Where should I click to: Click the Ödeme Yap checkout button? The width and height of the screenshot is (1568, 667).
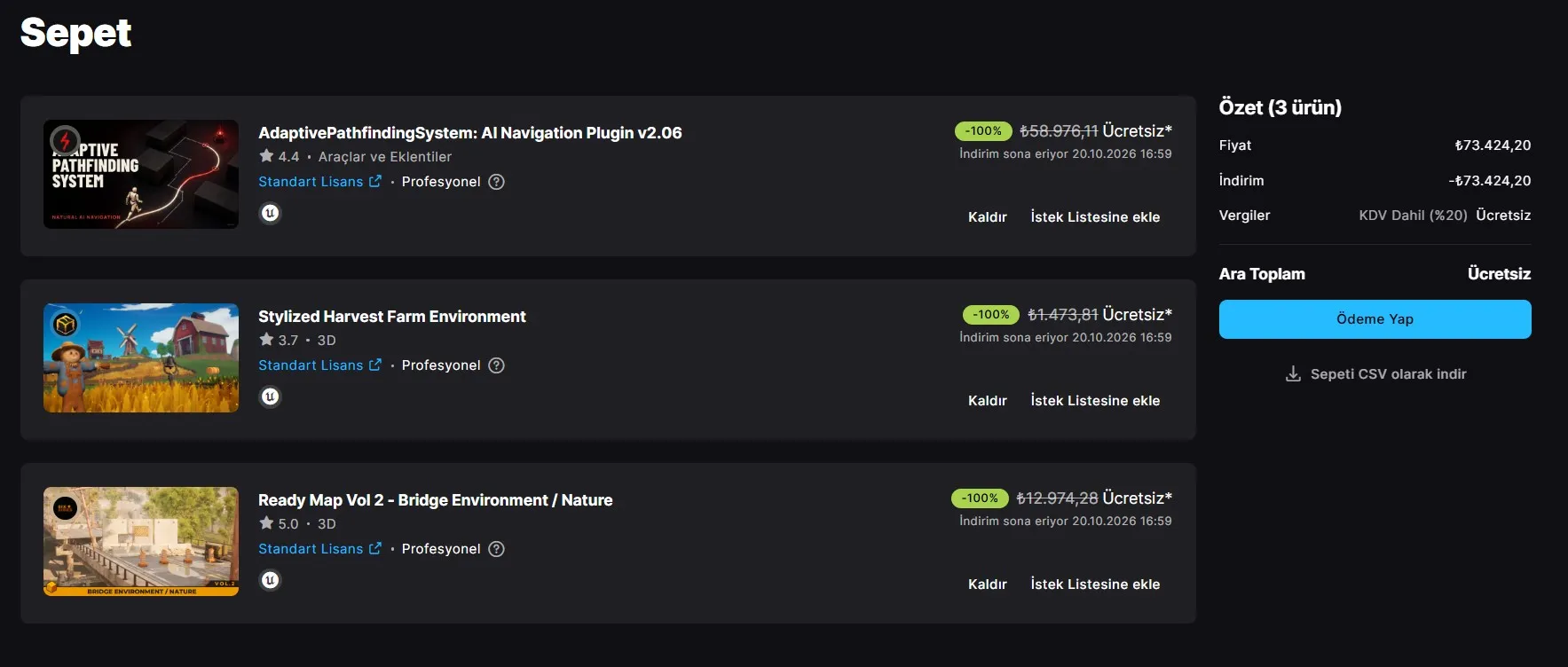1375,319
